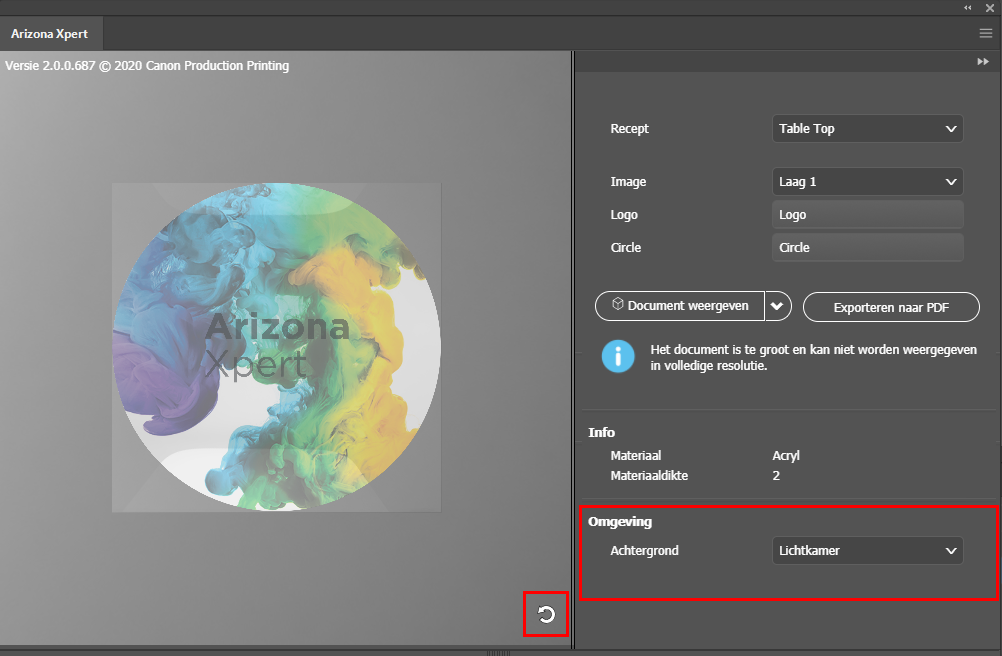Open the Achtergrond dropdown showing Lichtkamer
This screenshot has height=656, width=1002.
[x=867, y=551]
